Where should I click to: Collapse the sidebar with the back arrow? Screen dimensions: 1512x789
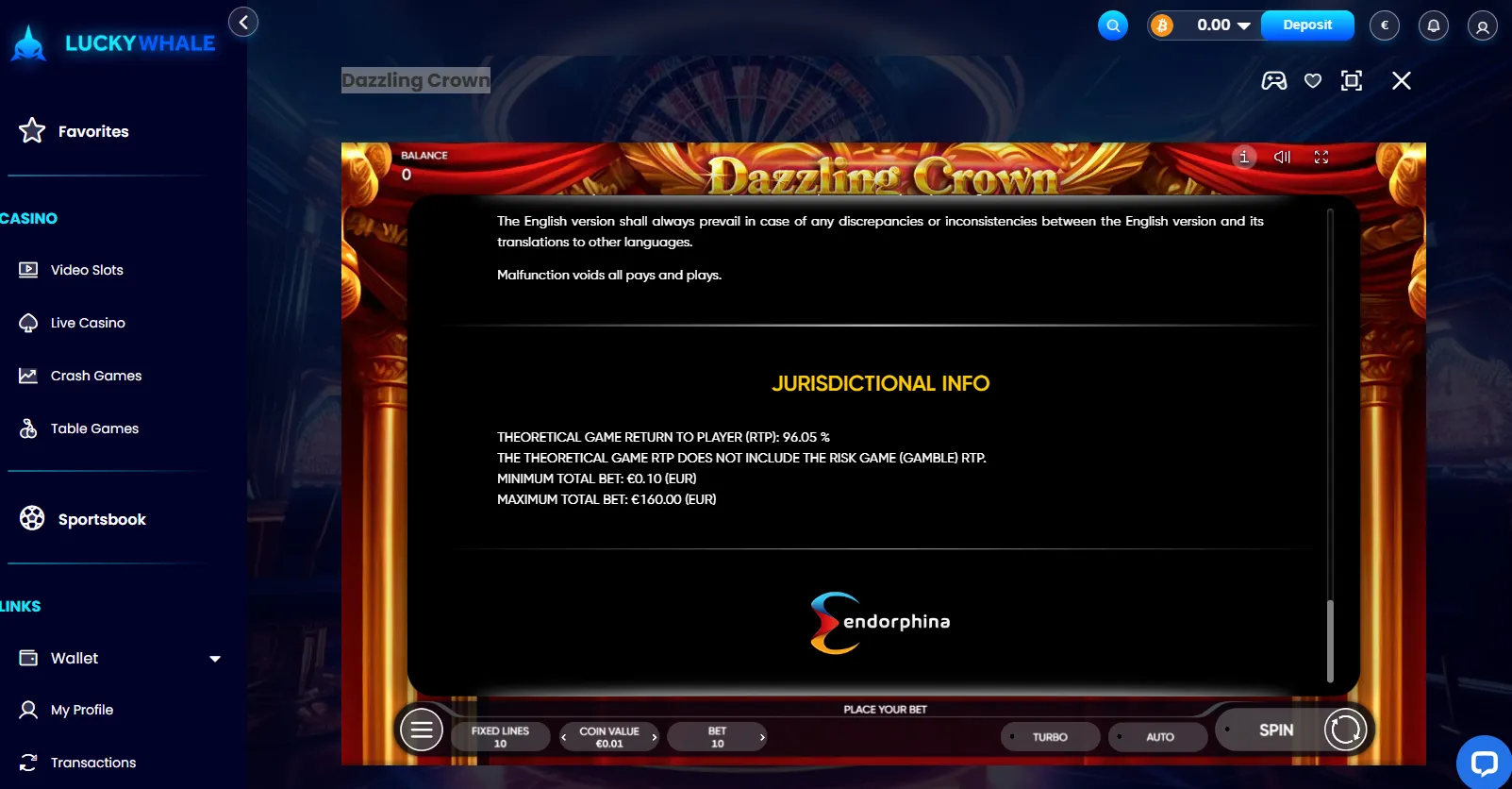tap(243, 22)
